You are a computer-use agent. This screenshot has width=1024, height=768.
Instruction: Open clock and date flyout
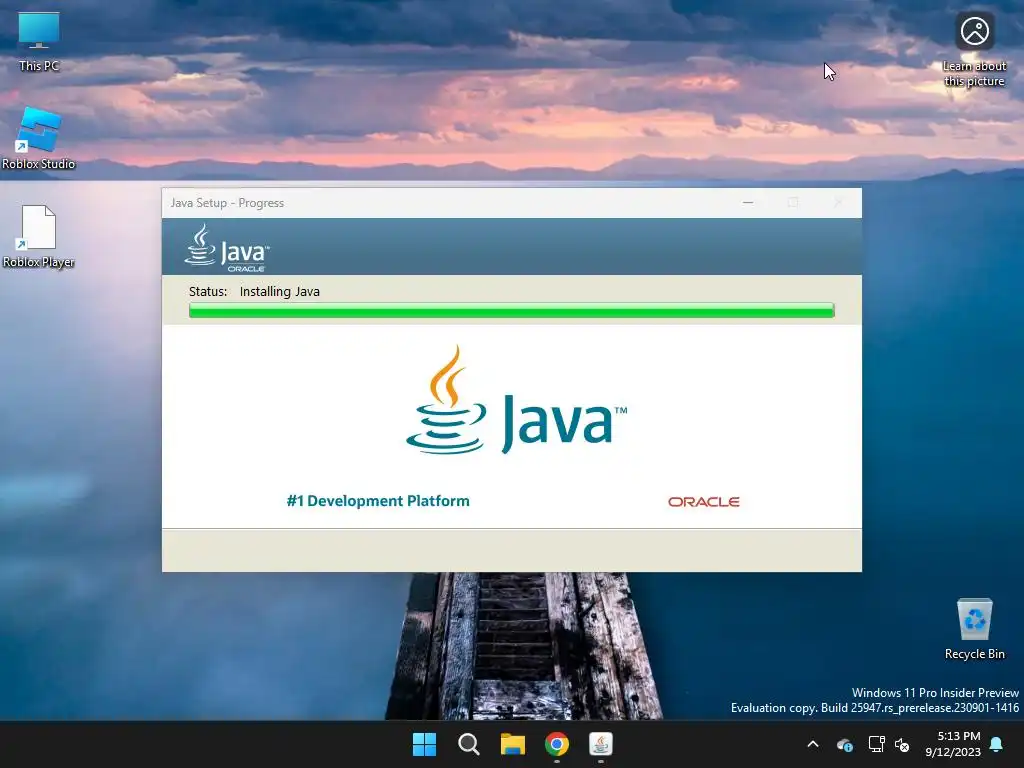pos(953,744)
